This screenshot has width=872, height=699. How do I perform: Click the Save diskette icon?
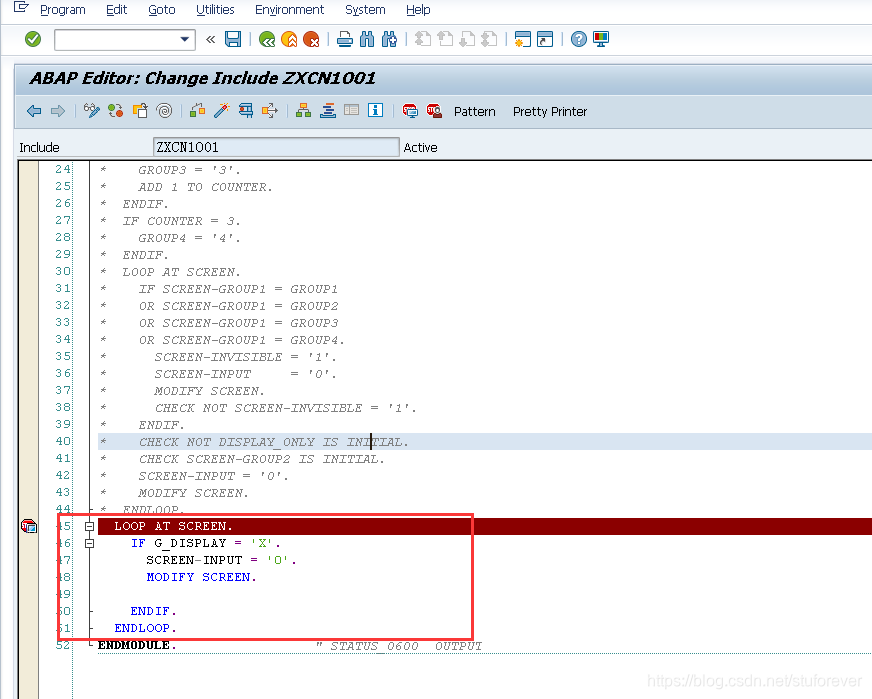pos(233,39)
